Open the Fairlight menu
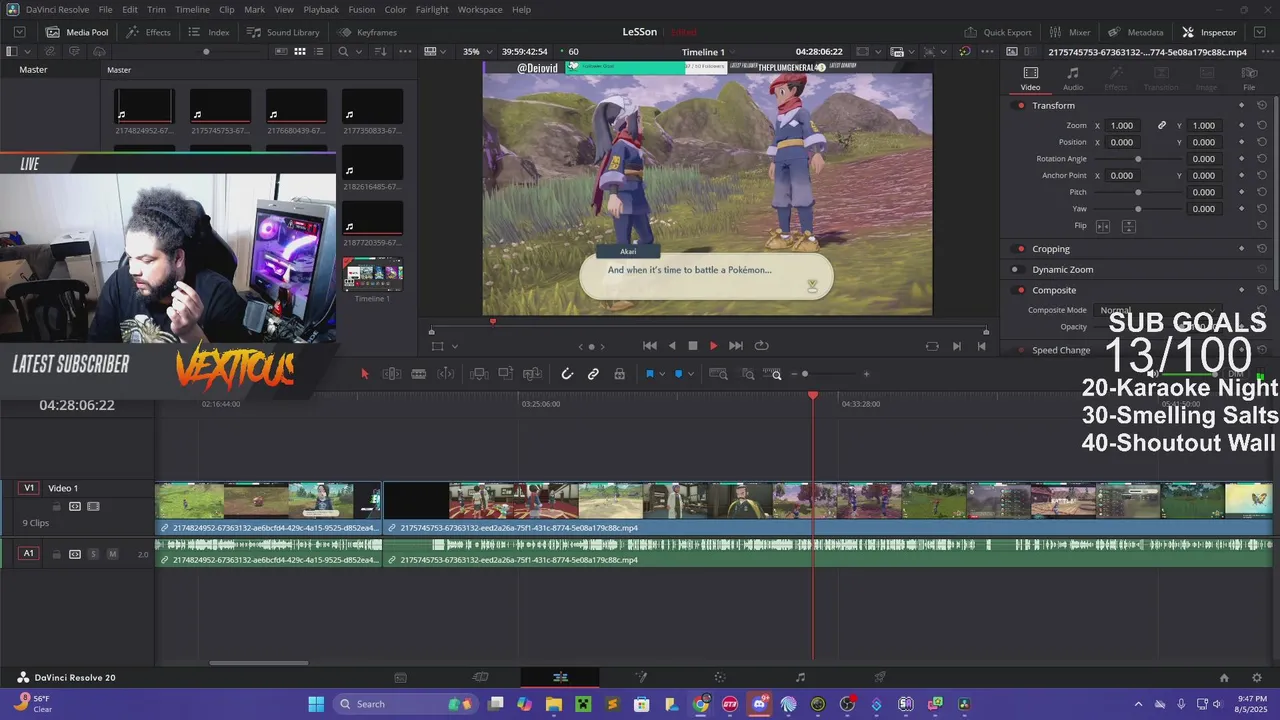Image resolution: width=1280 pixels, height=720 pixels. click(x=432, y=10)
